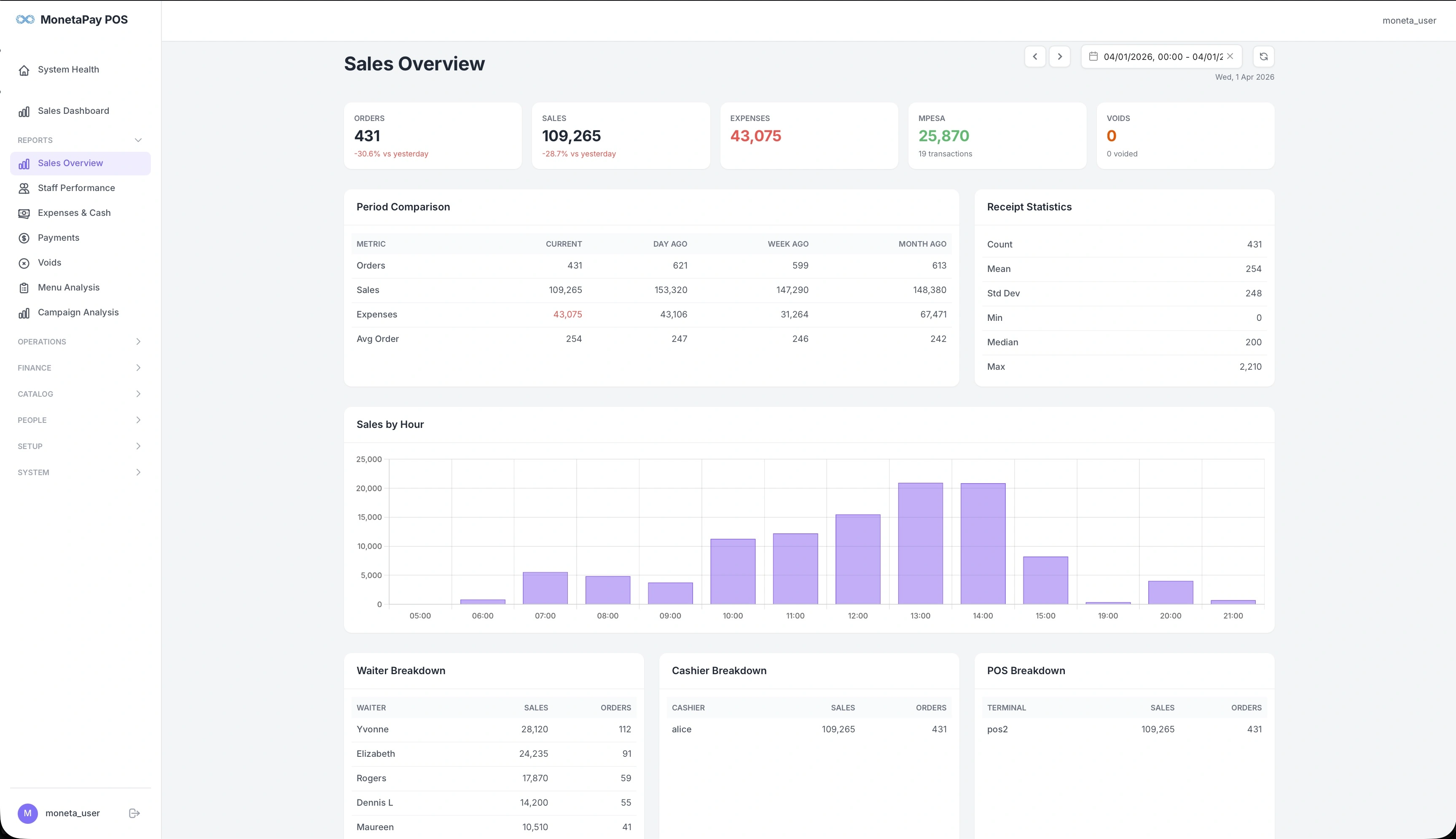Open the Voids report
The image size is (1456, 839).
(80, 263)
